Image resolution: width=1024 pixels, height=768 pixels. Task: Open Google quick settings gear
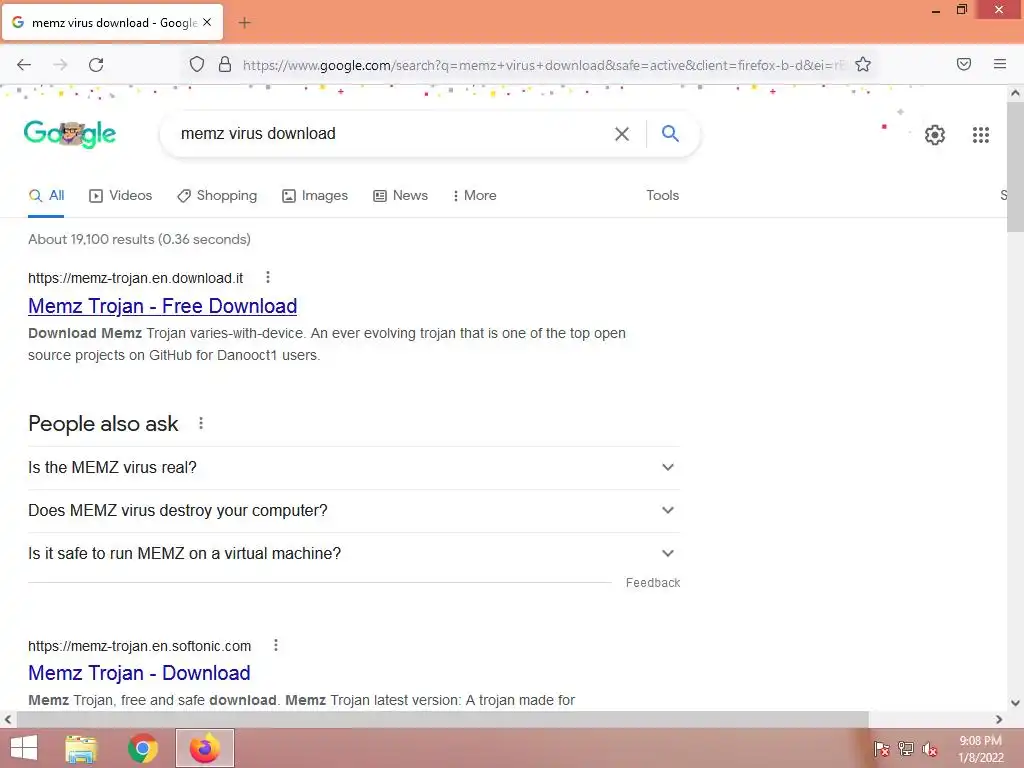(x=935, y=135)
